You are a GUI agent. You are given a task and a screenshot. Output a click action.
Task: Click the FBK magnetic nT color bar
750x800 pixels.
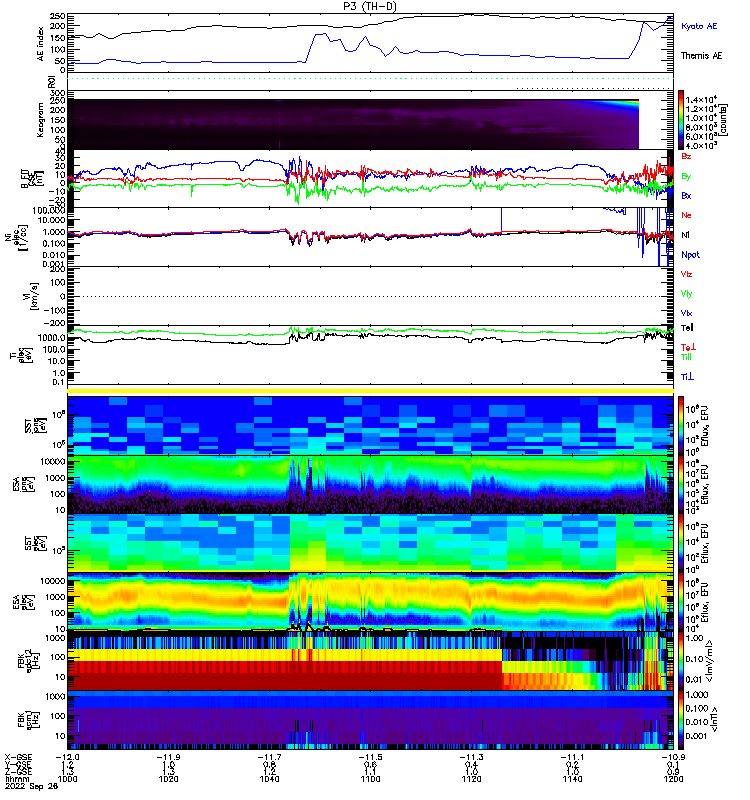click(x=681, y=720)
